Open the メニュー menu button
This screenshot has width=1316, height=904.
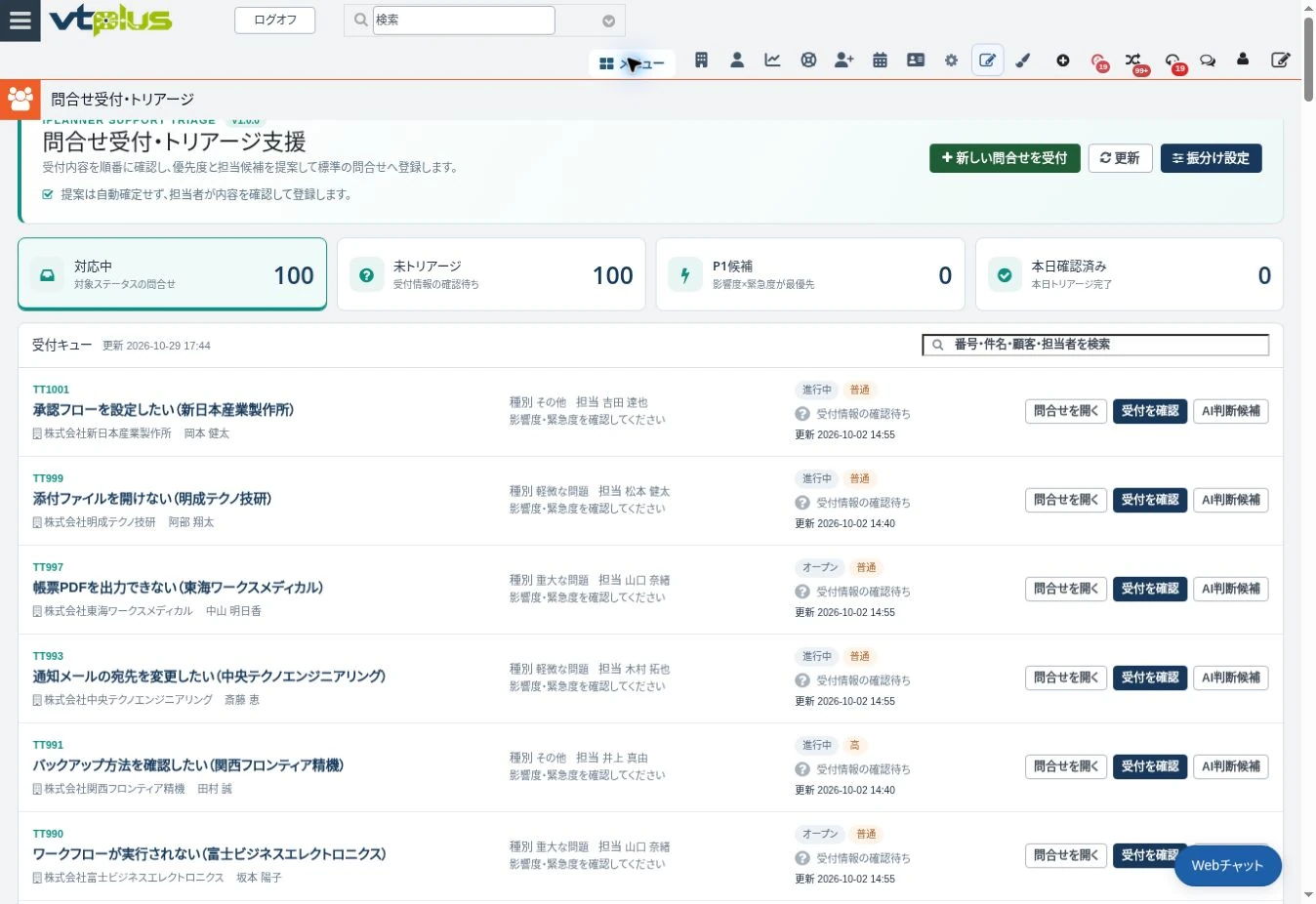(632, 63)
